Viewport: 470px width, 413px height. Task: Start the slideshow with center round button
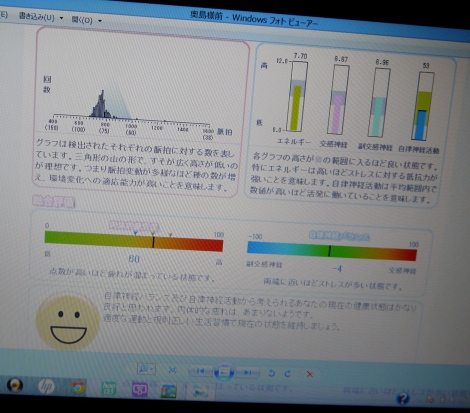tap(224, 372)
